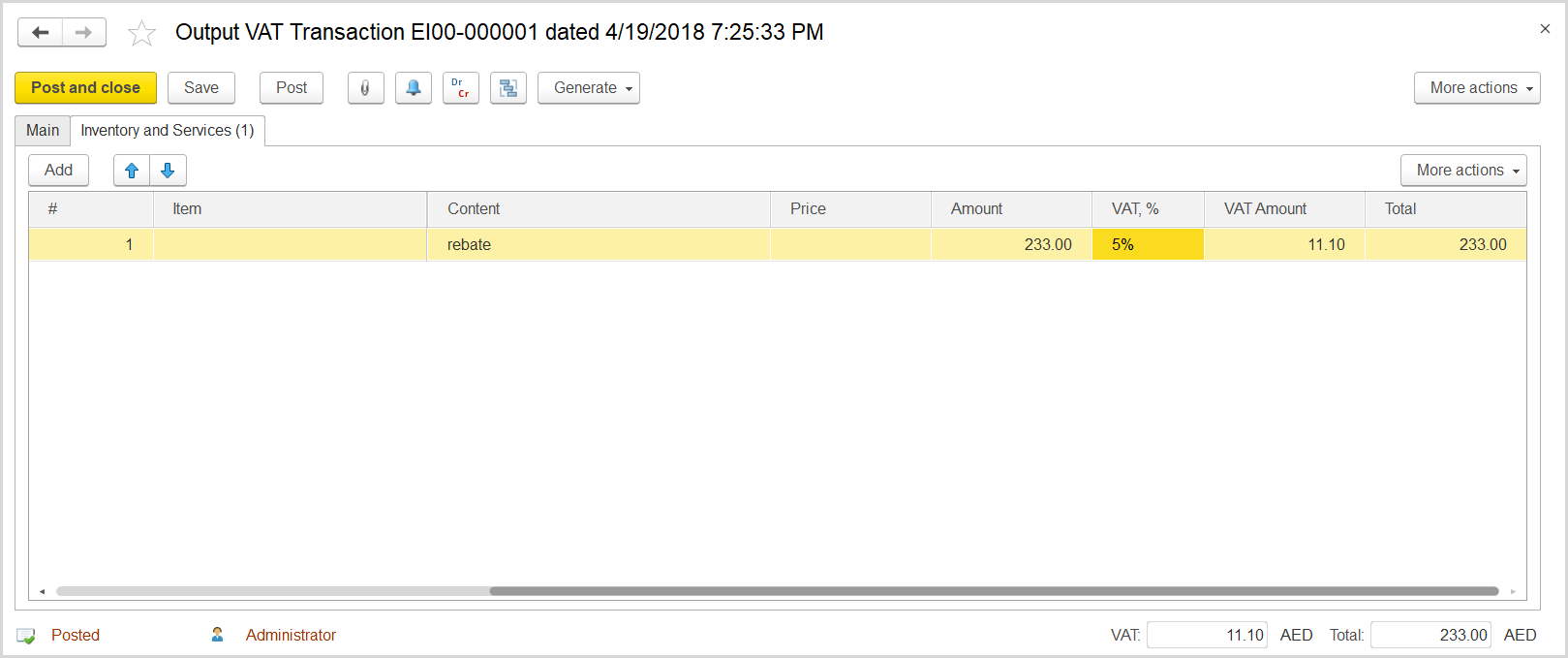Add document to favorites with star icon
Viewport: 1568px width, 658px height.
[141, 33]
